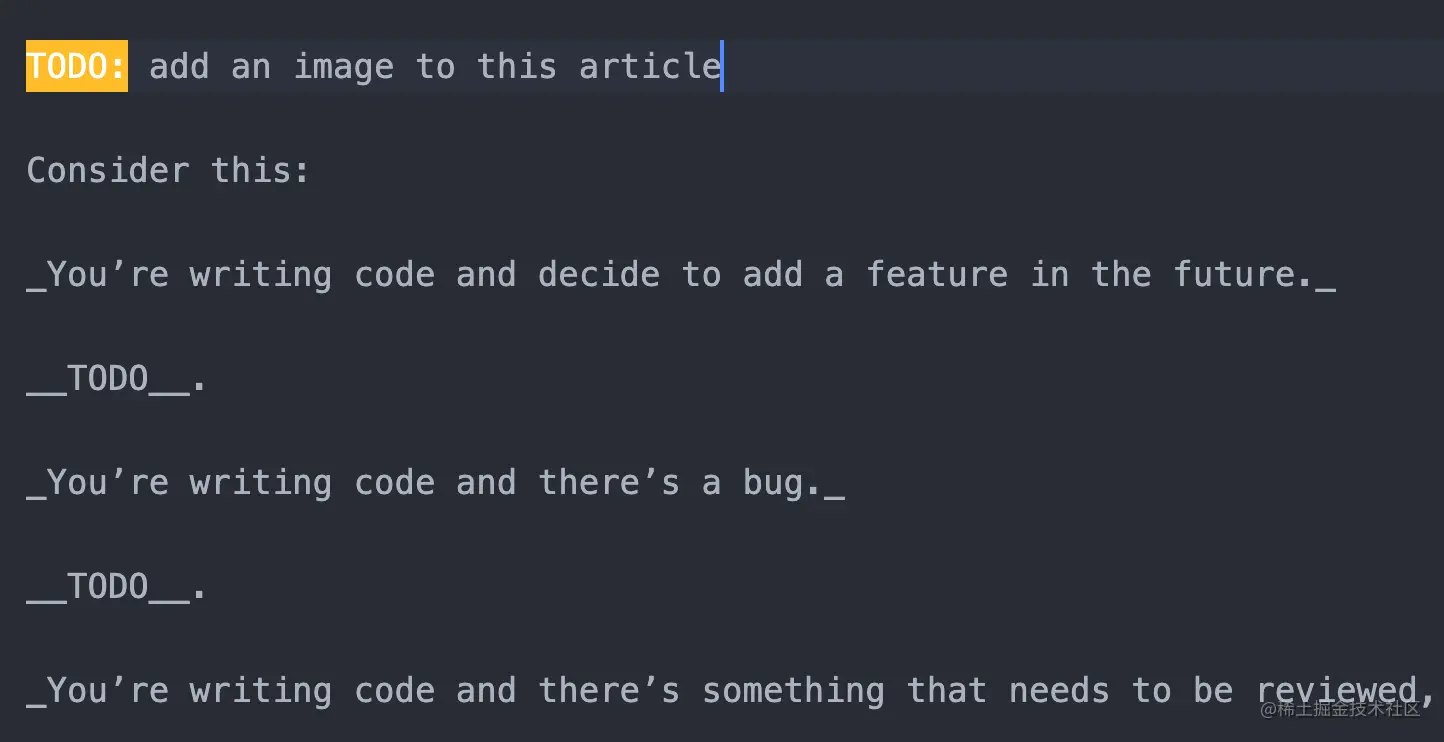This screenshot has height=742, width=1444.
Task: Click the word 'Consider'
Action: point(108,170)
